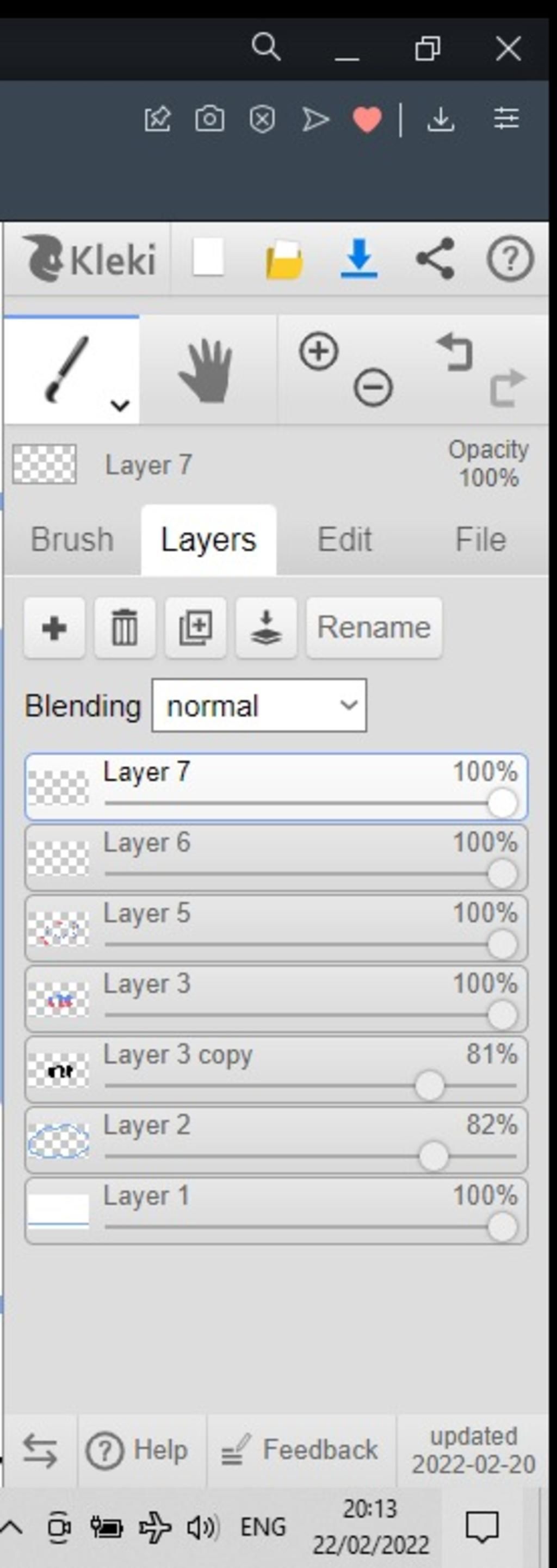Screen dimensions: 557x1568
Task: Switch to the Brush tab
Action: pos(72,540)
